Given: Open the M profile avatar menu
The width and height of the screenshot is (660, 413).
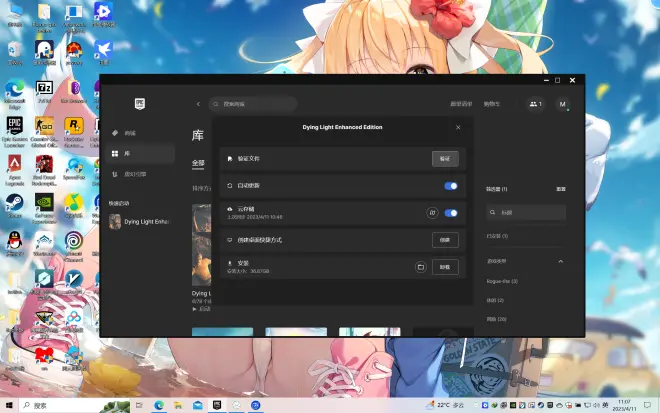Looking at the screenshot, I should 563,104.
